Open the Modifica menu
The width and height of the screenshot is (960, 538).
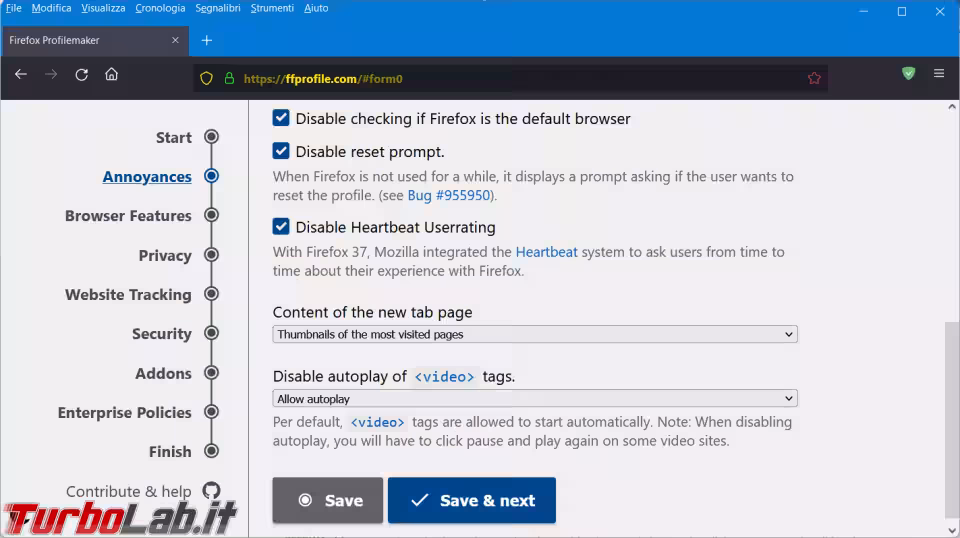coord(51,8)
